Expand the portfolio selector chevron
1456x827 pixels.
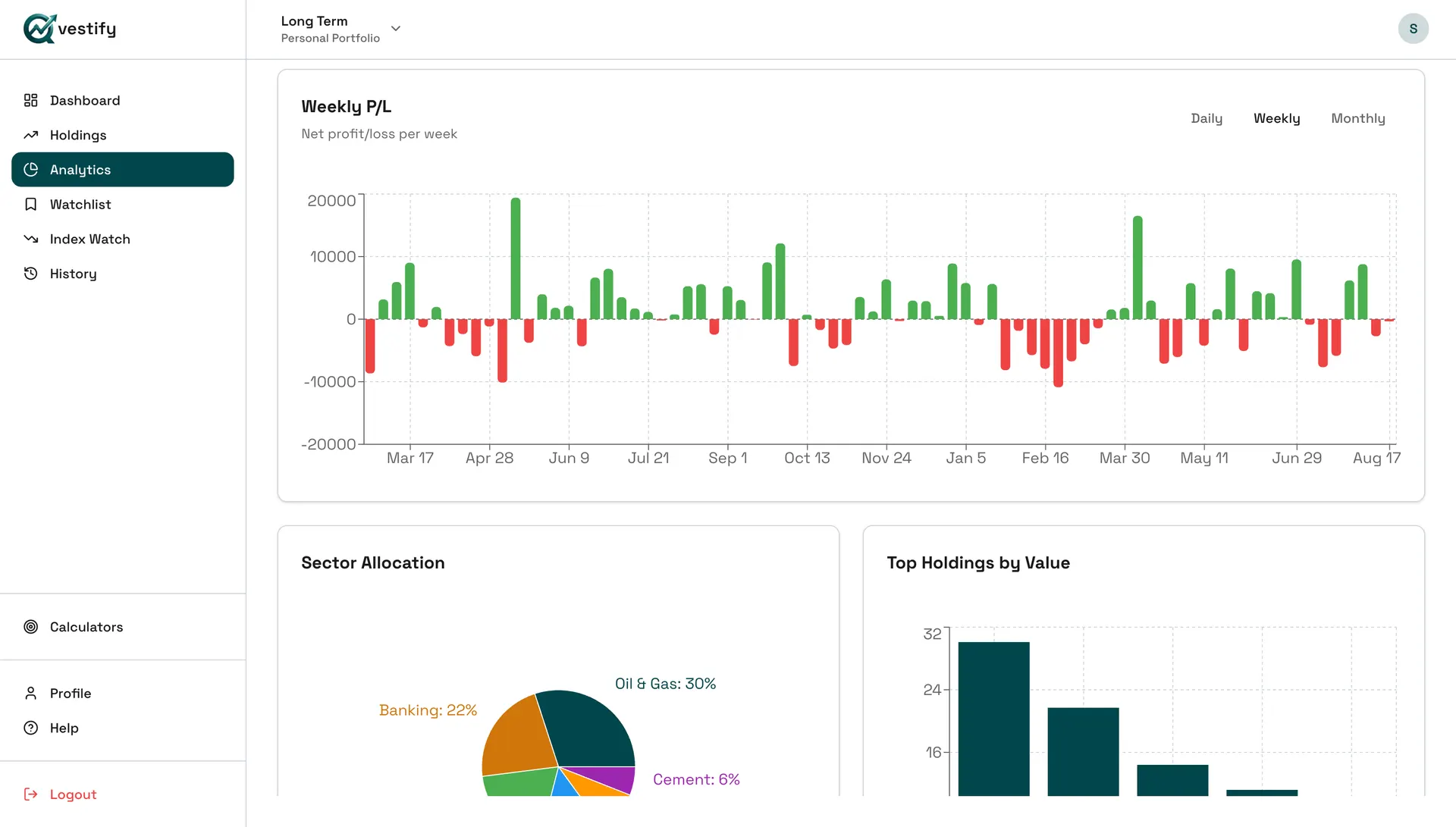[x=395, y=29]
